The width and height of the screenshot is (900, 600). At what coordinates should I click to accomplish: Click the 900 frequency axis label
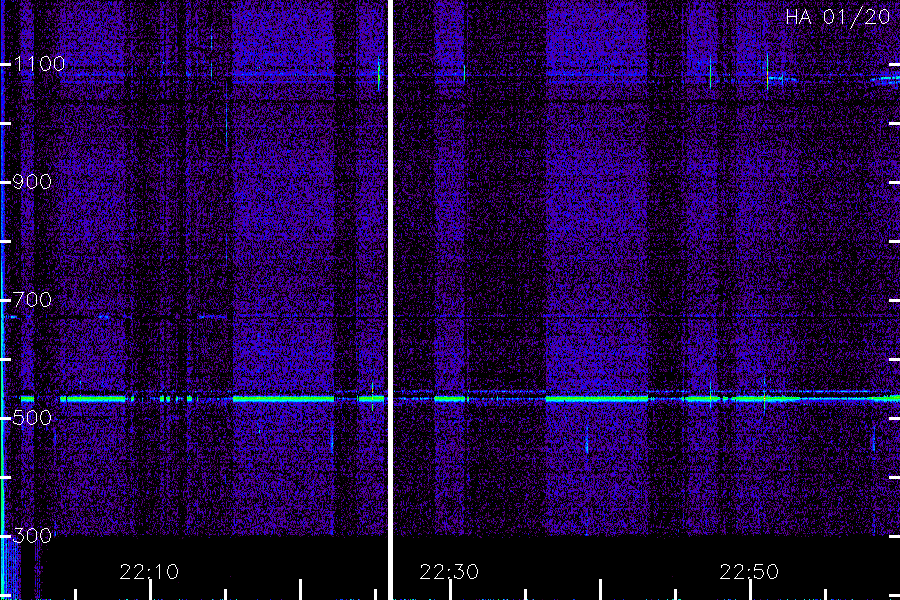tap(32, 182)
